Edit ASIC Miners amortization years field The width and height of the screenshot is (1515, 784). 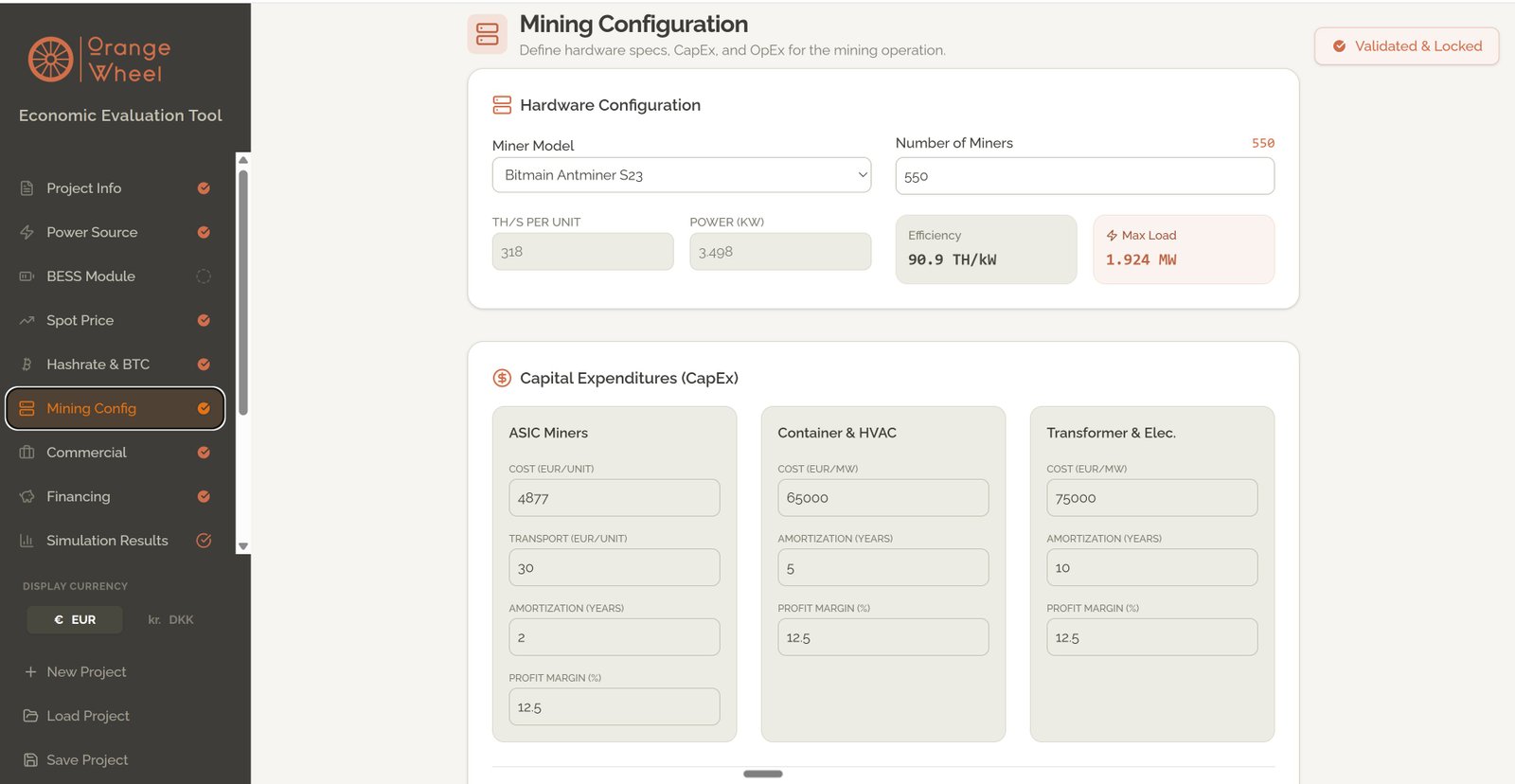click(615, 637)
